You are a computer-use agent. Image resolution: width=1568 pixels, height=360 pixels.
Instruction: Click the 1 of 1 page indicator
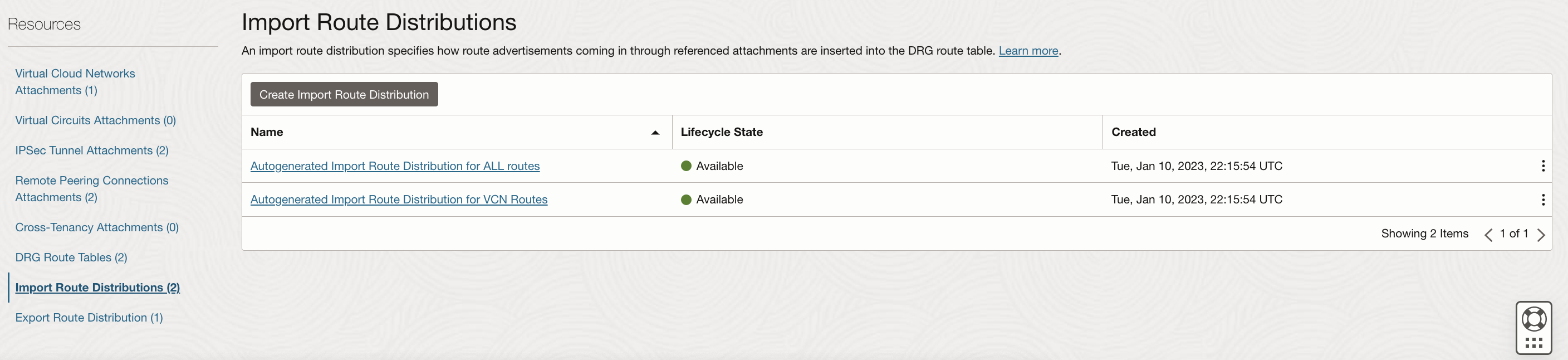point(1515,234)
